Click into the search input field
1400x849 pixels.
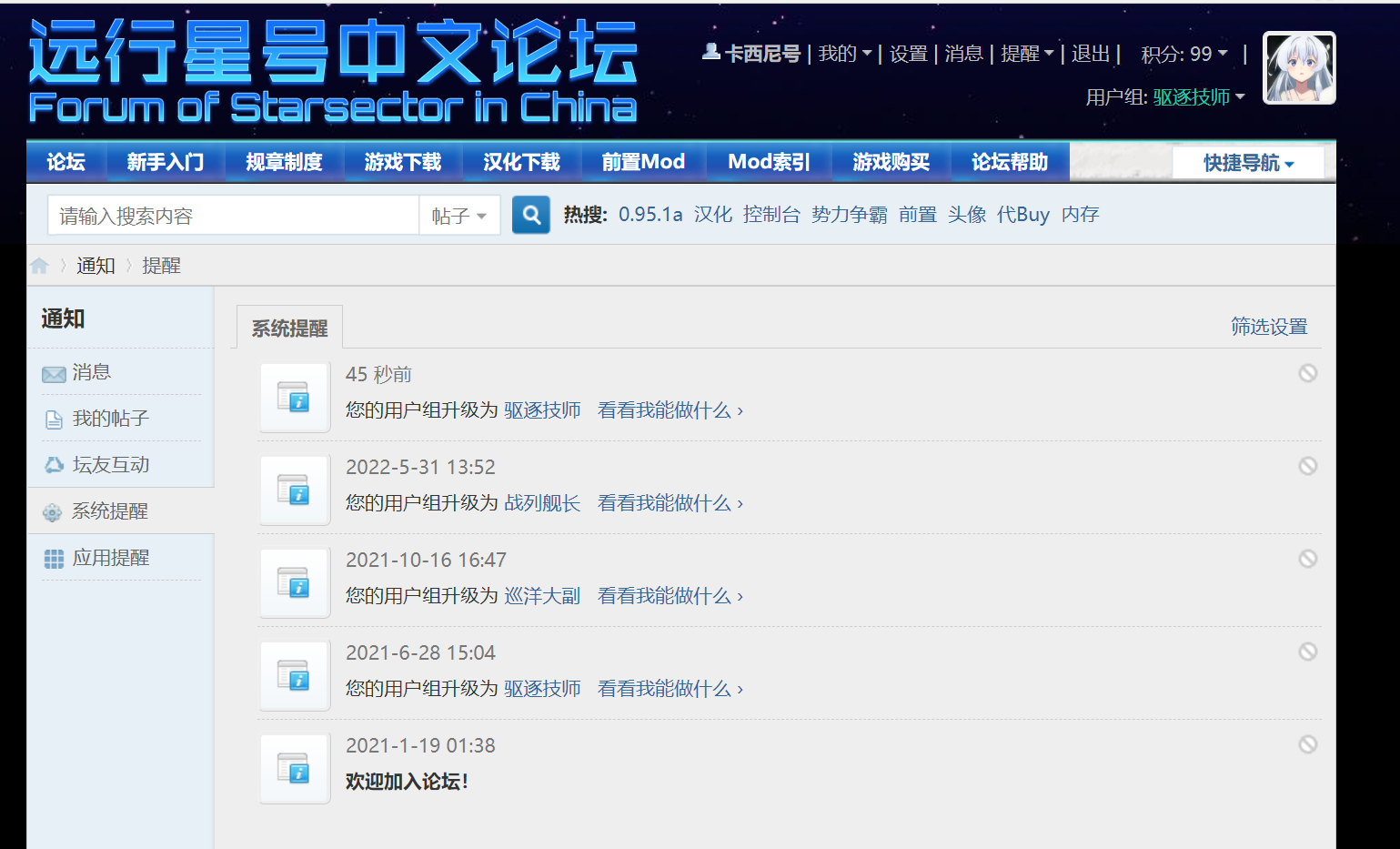point(233,217)
